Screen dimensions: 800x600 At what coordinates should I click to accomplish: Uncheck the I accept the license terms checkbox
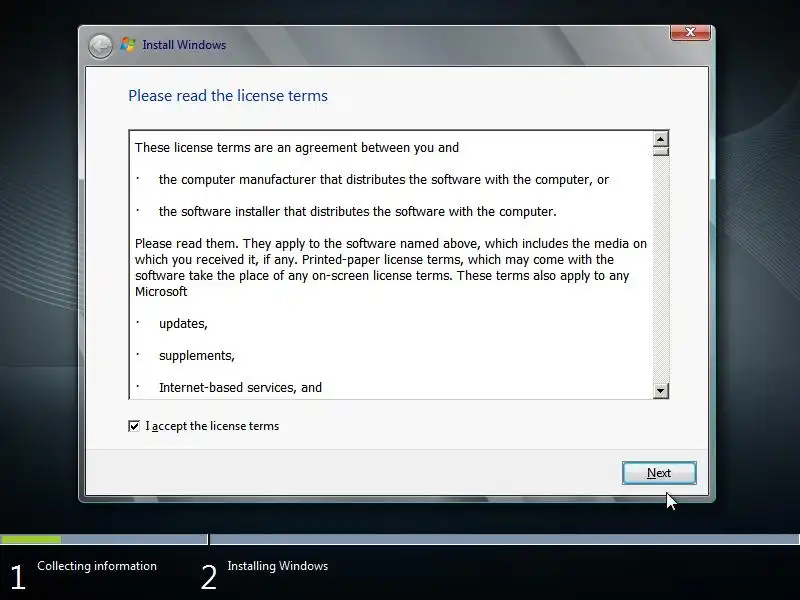[x=134, y=426]
